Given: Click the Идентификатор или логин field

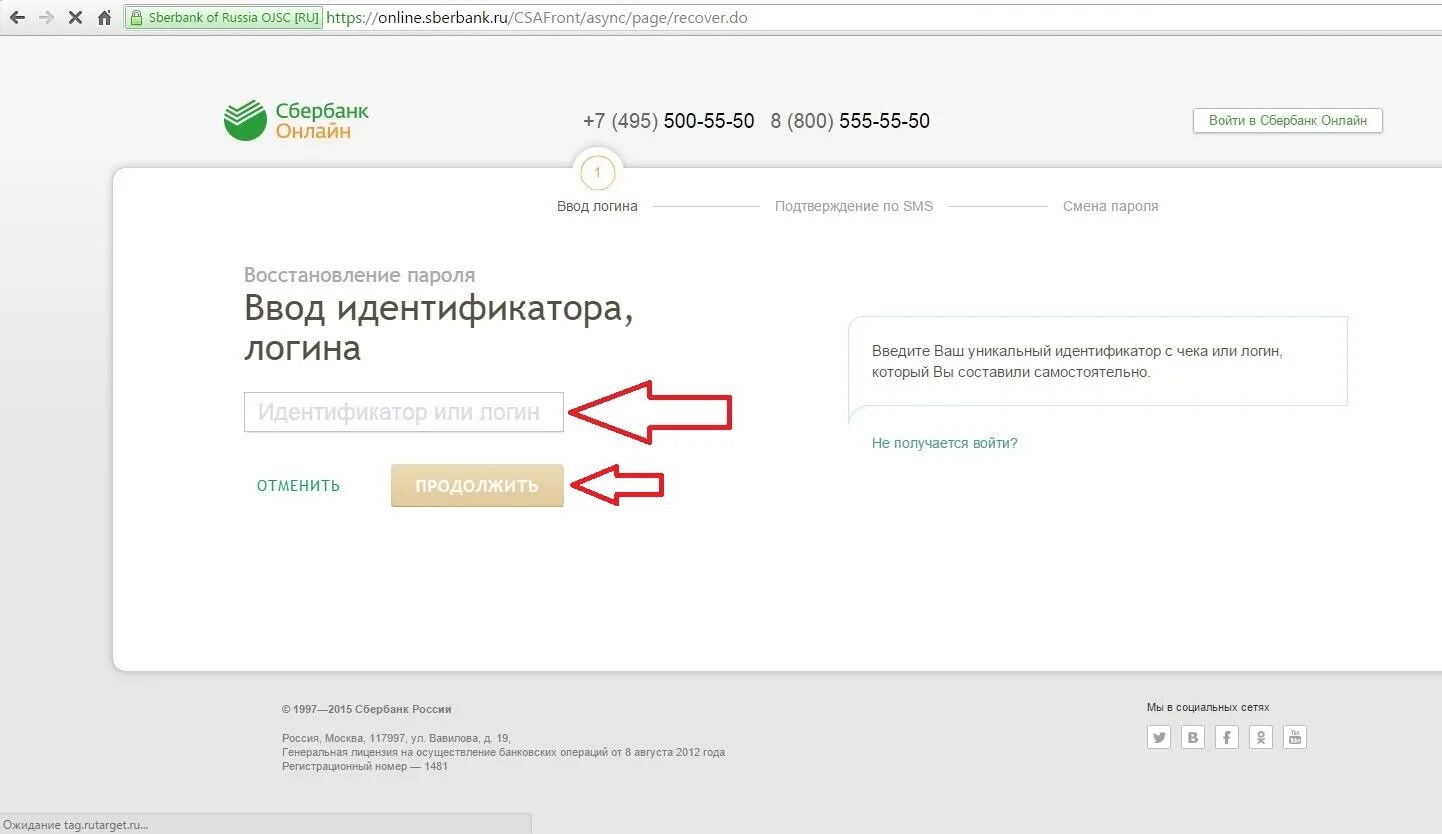Looking at the screenshot, I should (x=404, y=412).
